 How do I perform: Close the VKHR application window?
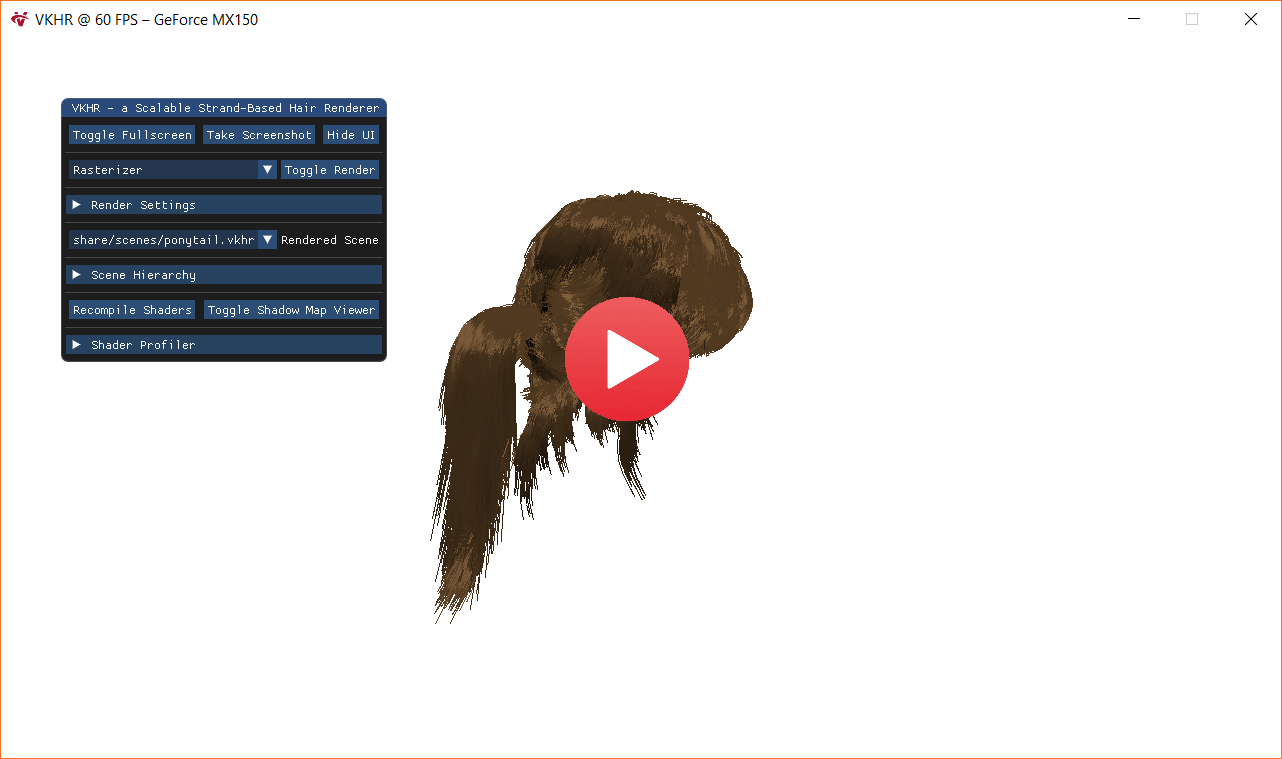(x=1250, y=19)
